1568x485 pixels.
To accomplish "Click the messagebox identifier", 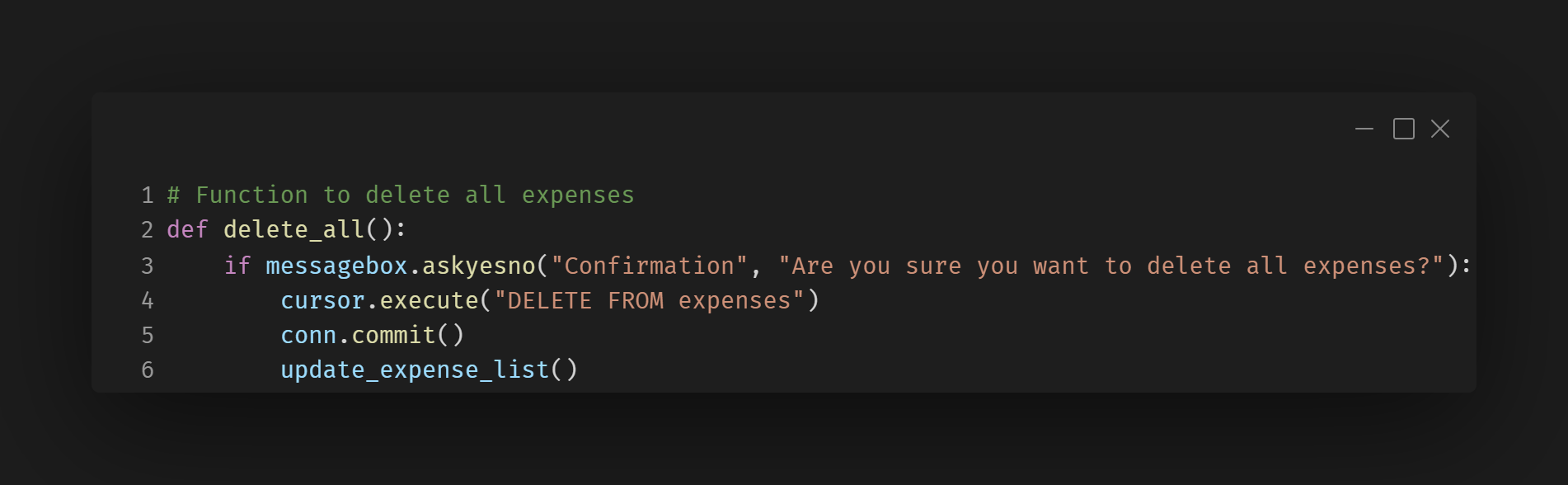I will [x=336, y=266].
